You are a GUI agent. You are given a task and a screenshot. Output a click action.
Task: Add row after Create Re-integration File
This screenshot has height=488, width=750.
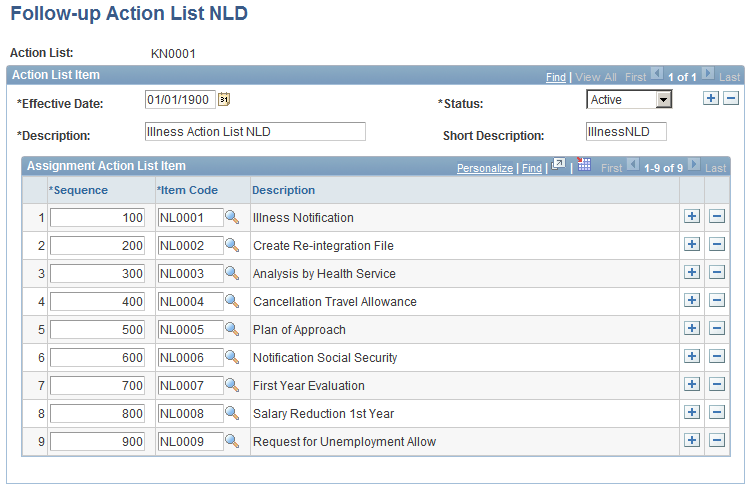click(692, 244)
